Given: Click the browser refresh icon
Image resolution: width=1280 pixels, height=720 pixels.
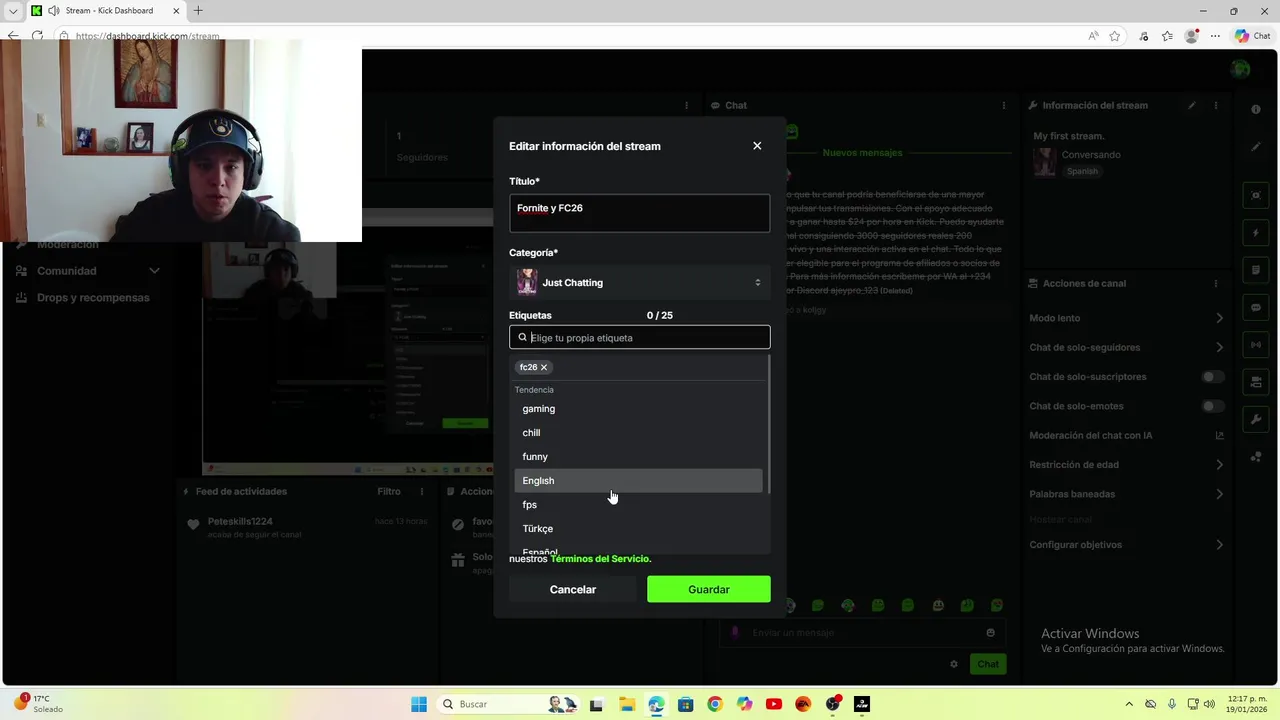Looking at the screenshot, I should pyautogui.click(x=37, y=36).
